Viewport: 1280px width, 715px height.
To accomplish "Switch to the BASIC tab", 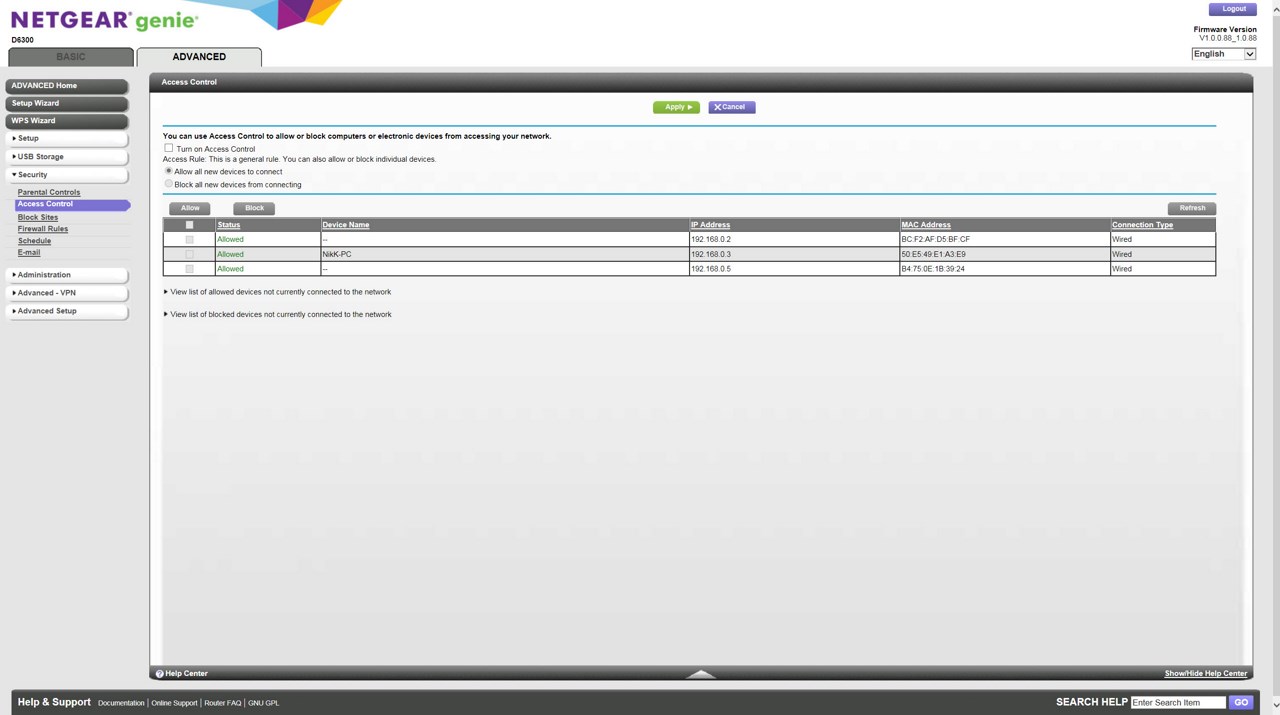I will click(x=71, y=57).
